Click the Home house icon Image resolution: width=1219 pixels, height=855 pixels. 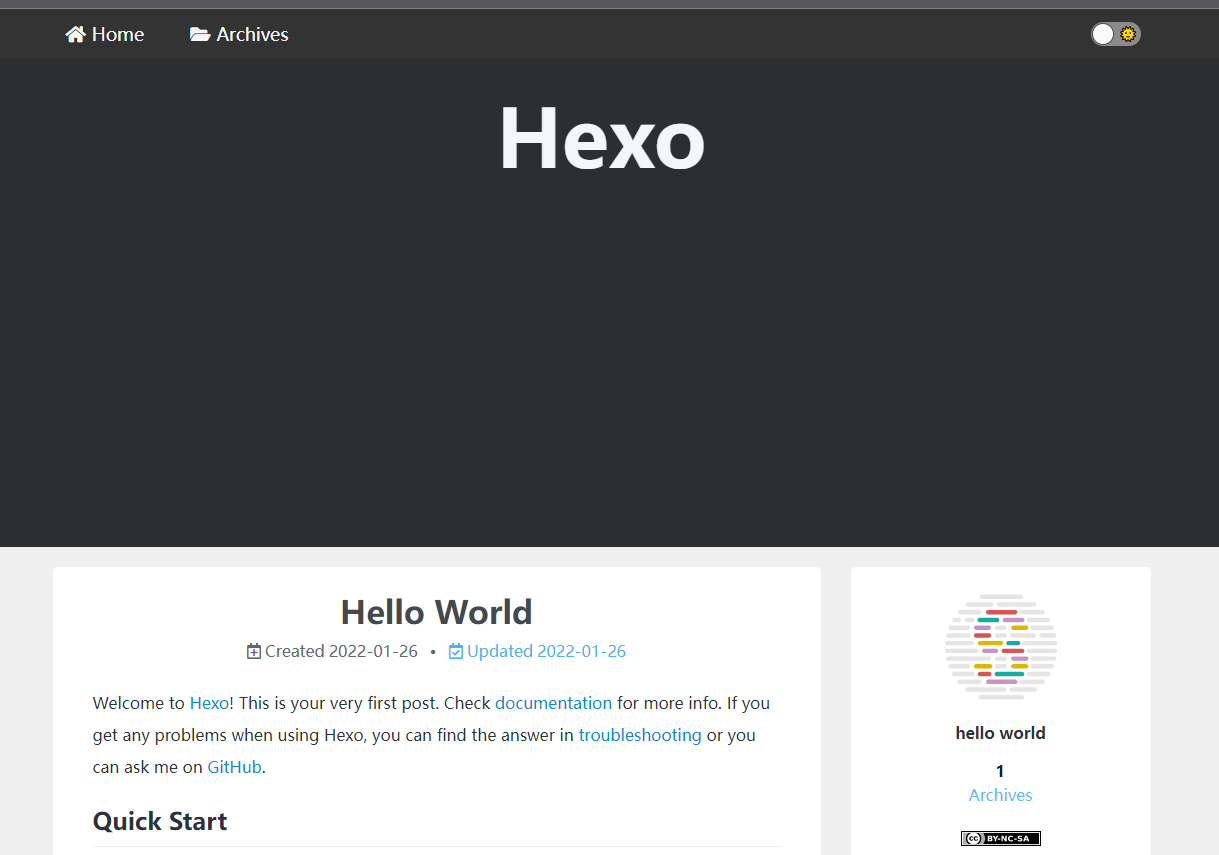[75, 34]
